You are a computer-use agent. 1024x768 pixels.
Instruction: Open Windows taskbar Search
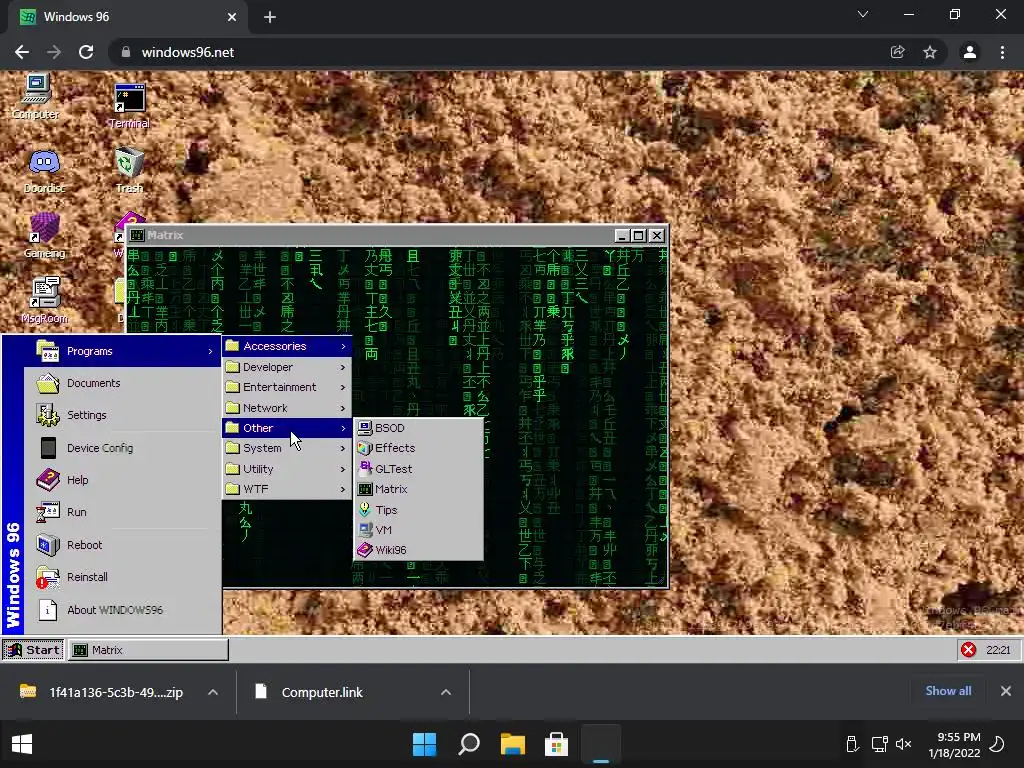point(469,744)
